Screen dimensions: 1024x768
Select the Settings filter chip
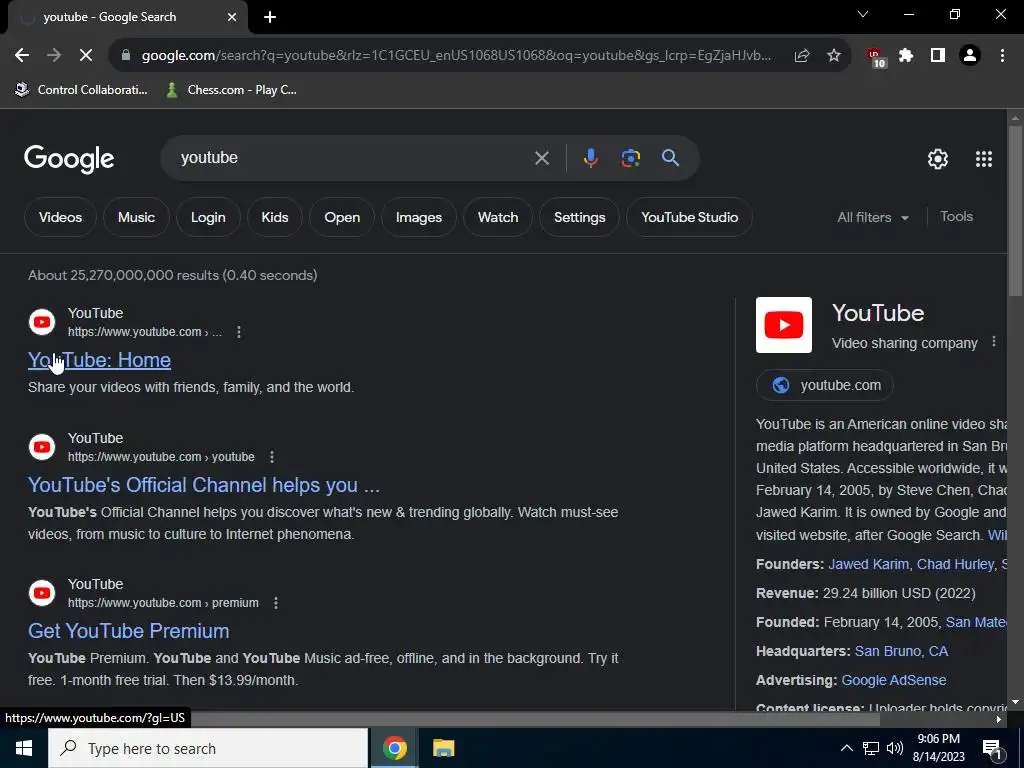[579, 217]
